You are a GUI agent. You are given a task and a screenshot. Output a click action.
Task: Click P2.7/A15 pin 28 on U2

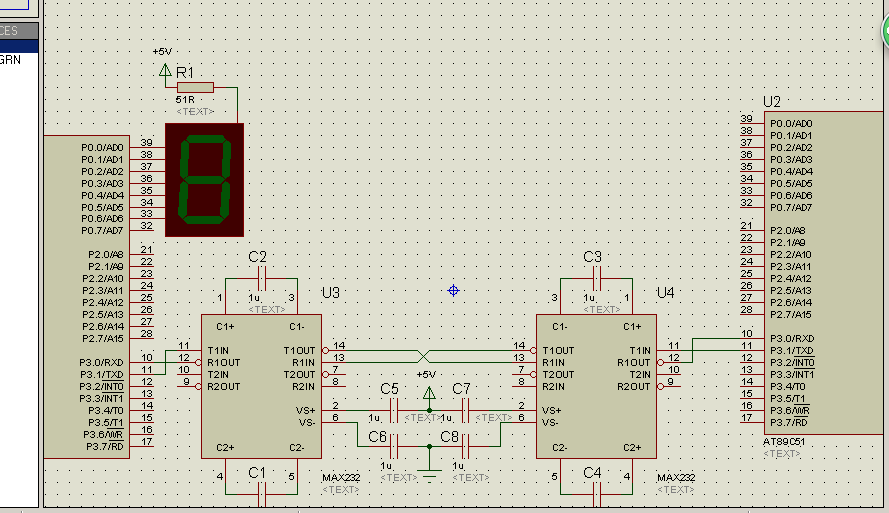coord(752,315)
